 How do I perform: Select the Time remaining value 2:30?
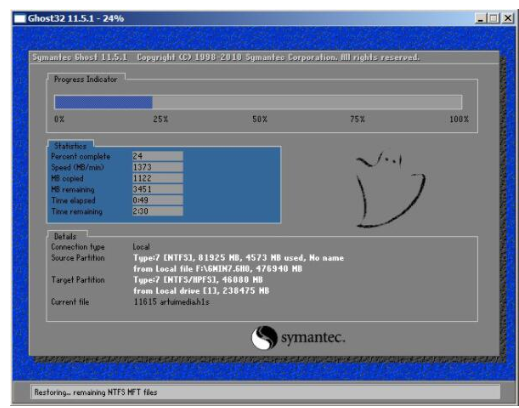[x=157, y=211]
